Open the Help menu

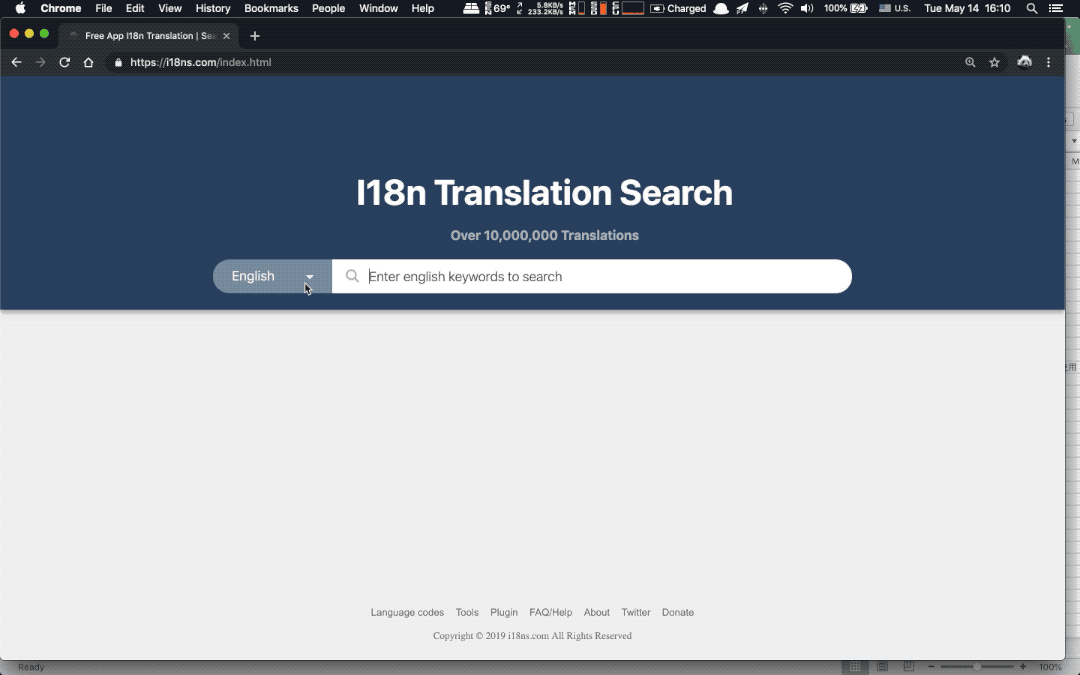coord(423,8)
